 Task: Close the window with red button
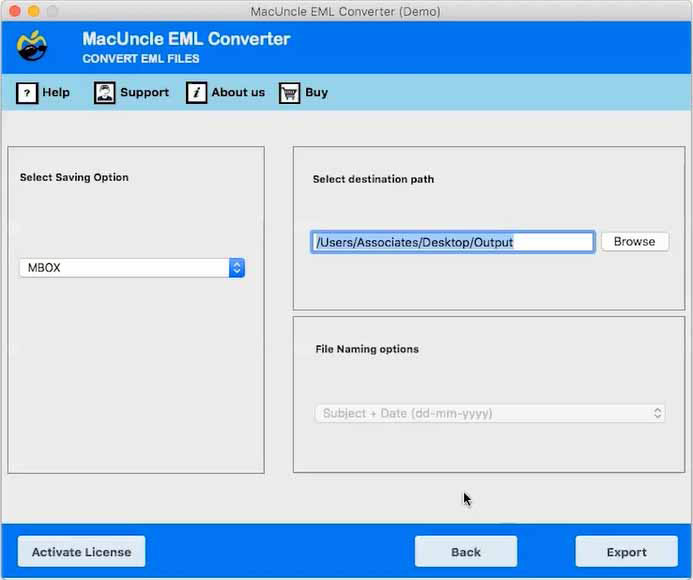pos(15,11)
